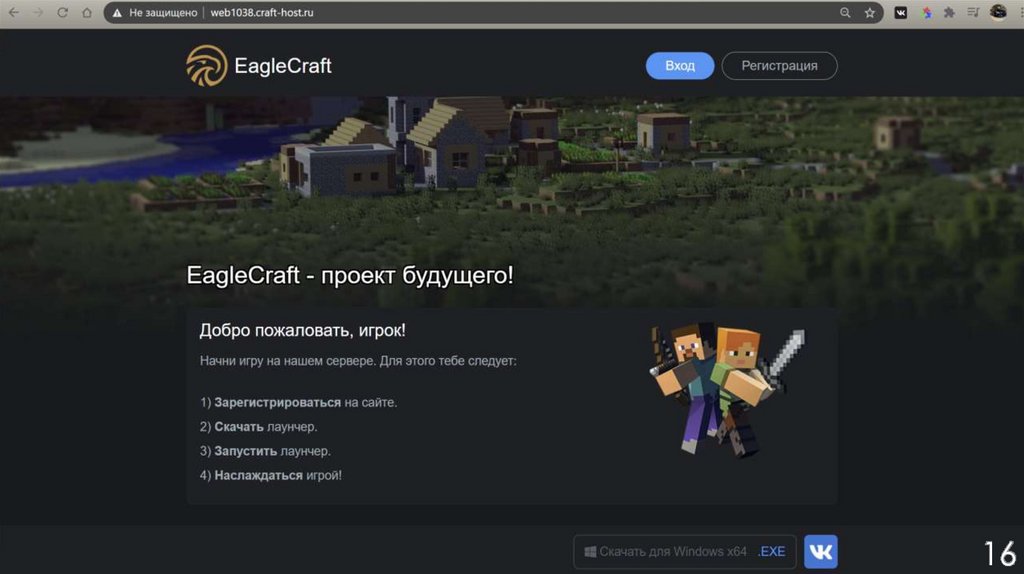This screenshot has height=574, width=1024.
Task: Click the blue Вход login button
Action: [x=680, y=66]
